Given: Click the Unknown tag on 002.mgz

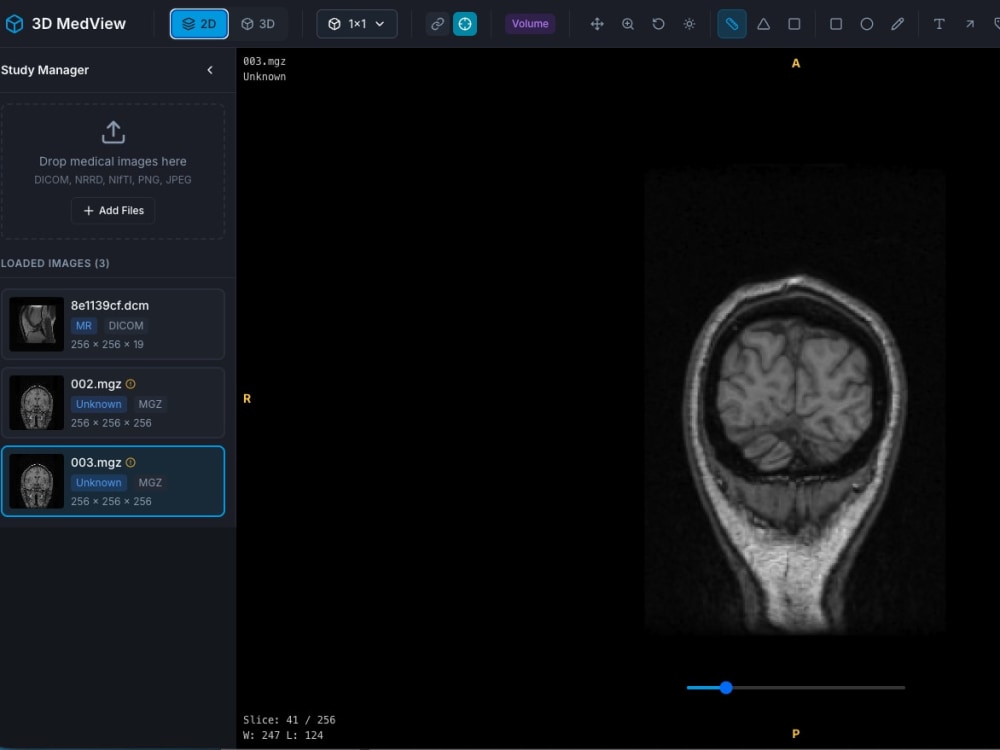Looking at the screenshot, I should [98, 404].
